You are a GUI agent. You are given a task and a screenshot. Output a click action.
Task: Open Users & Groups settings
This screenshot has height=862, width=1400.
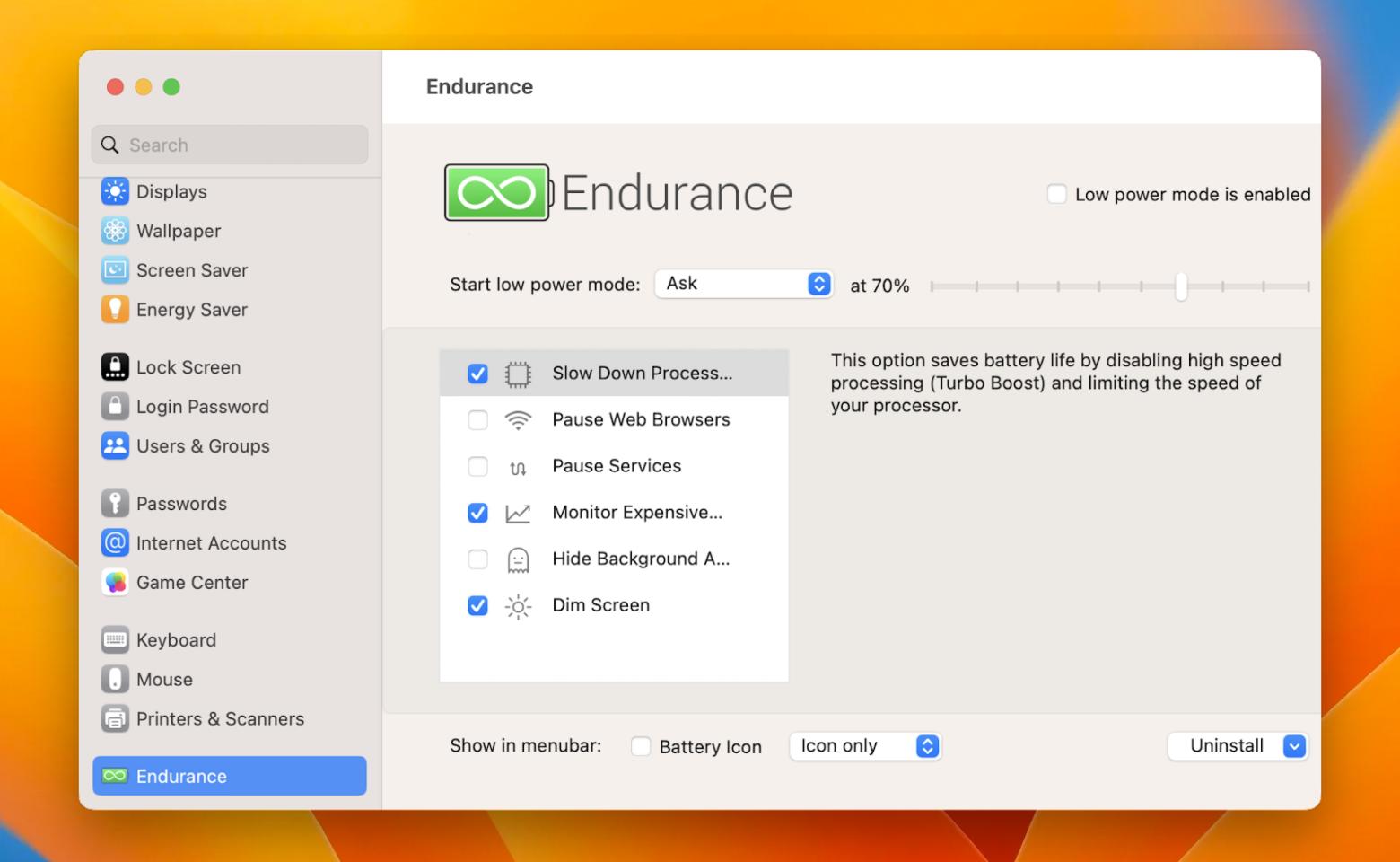click(230, 446)
